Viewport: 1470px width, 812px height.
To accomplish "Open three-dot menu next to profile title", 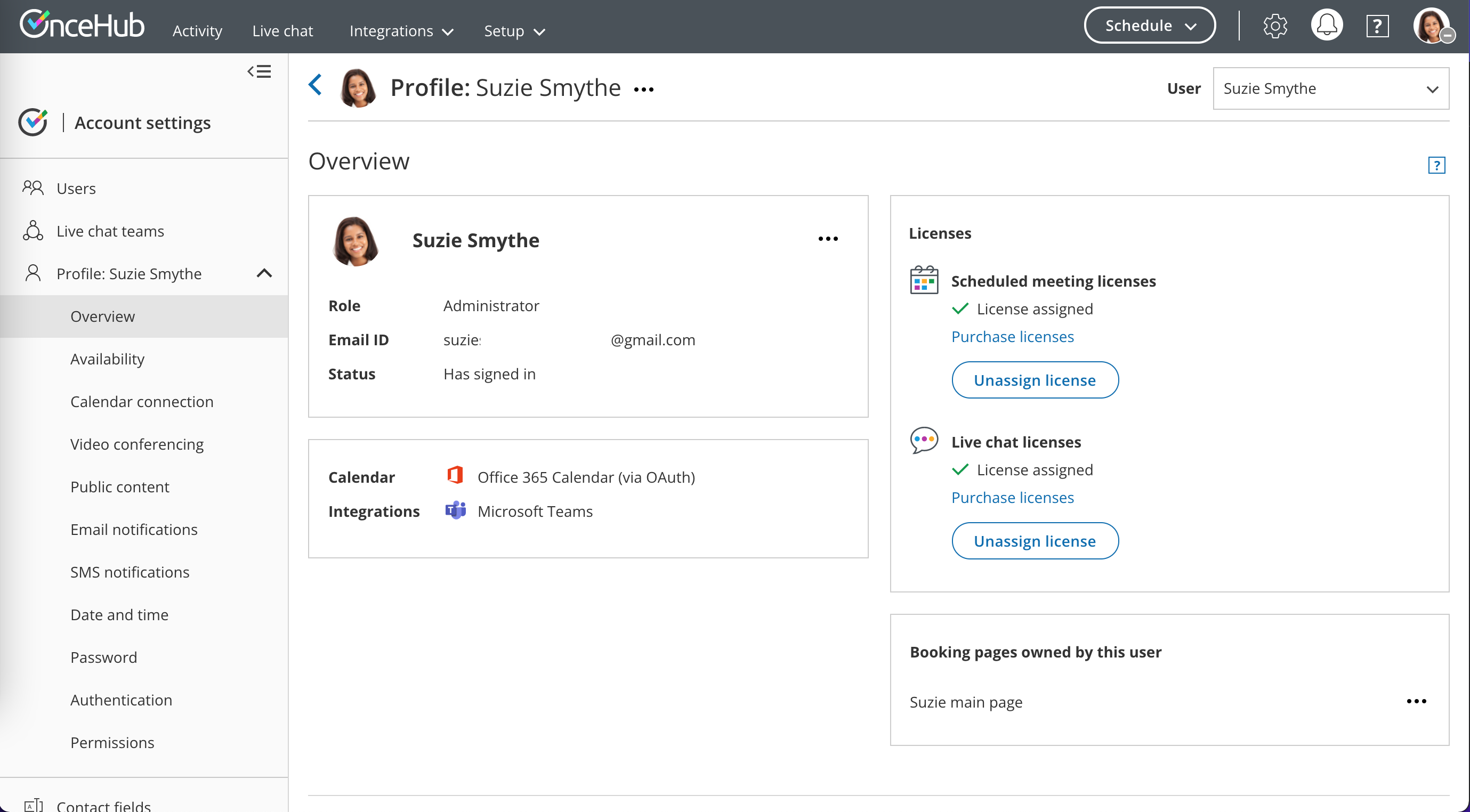I will 644,90.
